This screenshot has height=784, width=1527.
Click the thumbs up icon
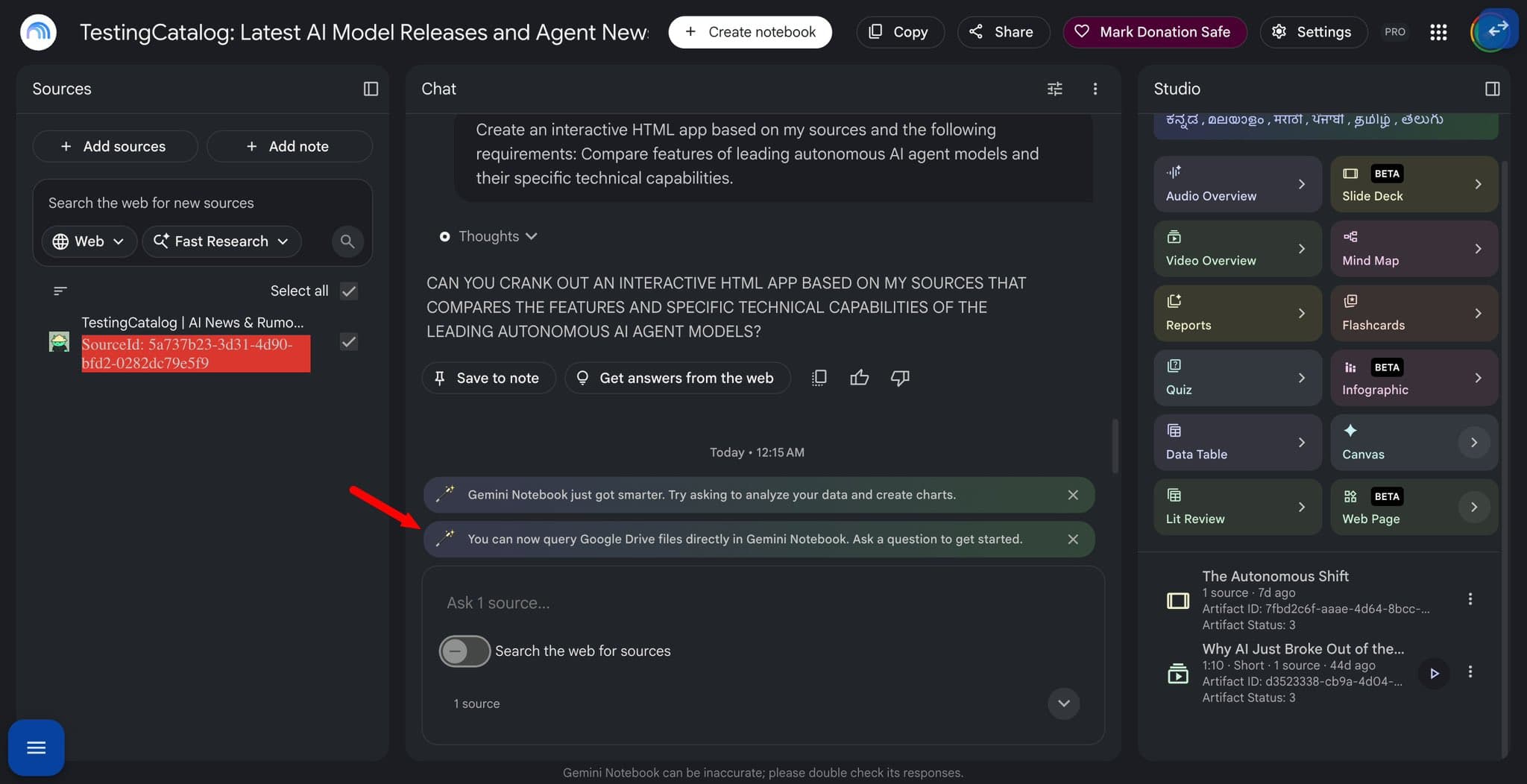pyautogui.click(x=859, y=378)
